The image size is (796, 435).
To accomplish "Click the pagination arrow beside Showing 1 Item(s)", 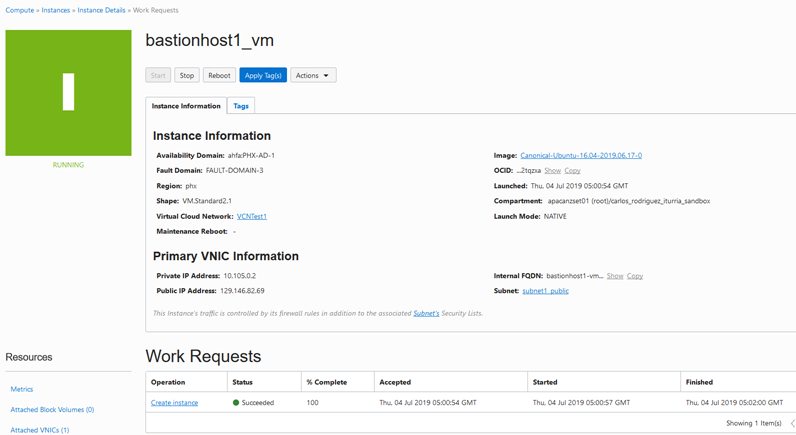I will [791, 423].
